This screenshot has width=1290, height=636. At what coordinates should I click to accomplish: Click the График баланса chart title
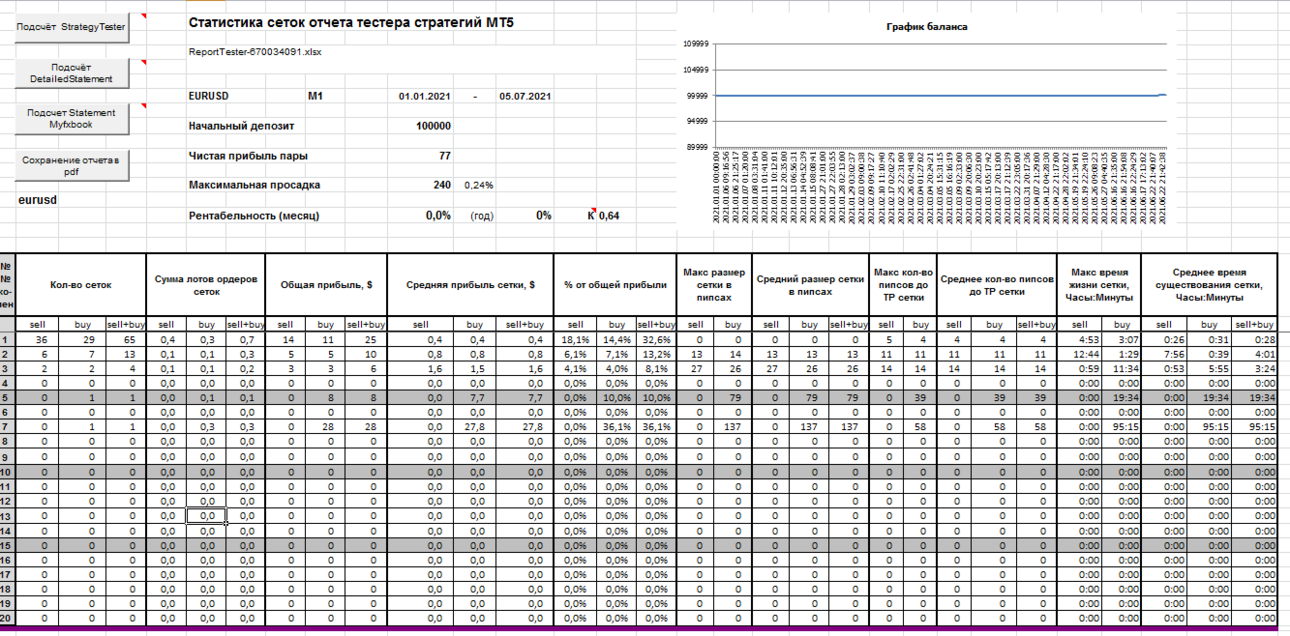click(x=926, y=27)
